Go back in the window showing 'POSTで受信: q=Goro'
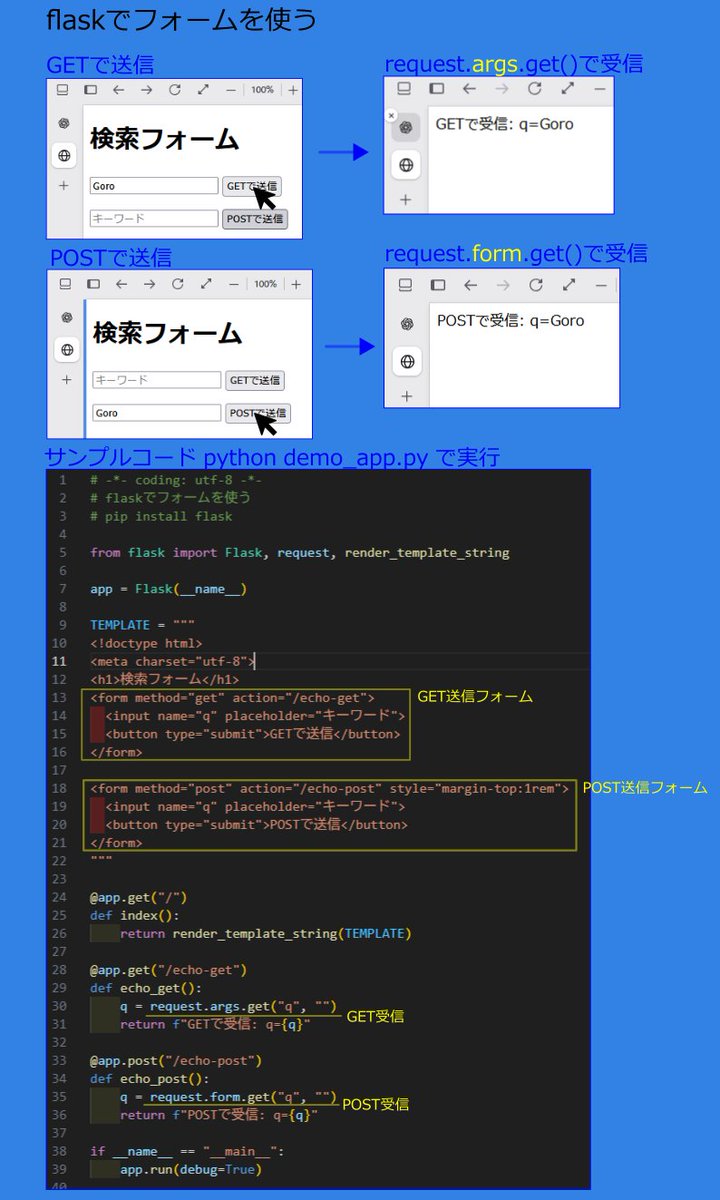Image resolution: width=720 pixels, height=1200 pixels. 471,285
